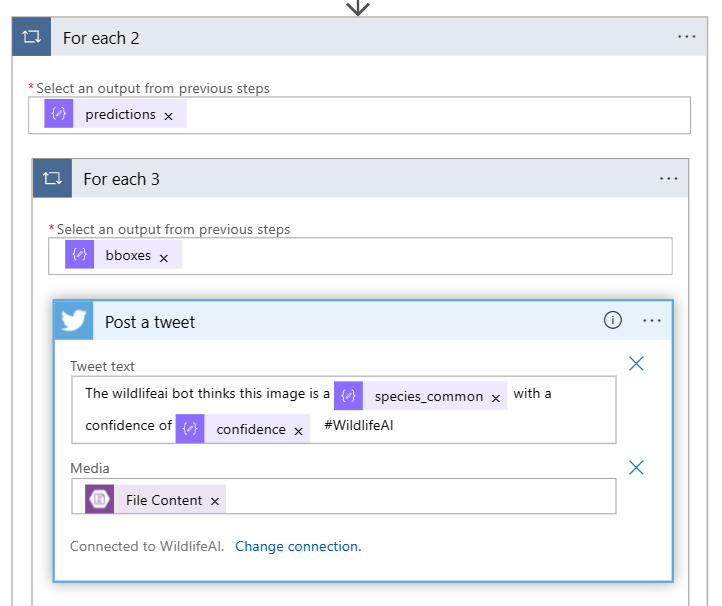Viewport: 722px width, 606px height.
Task: Clear the Tweet text parameter
Action: tap(636, 364)
